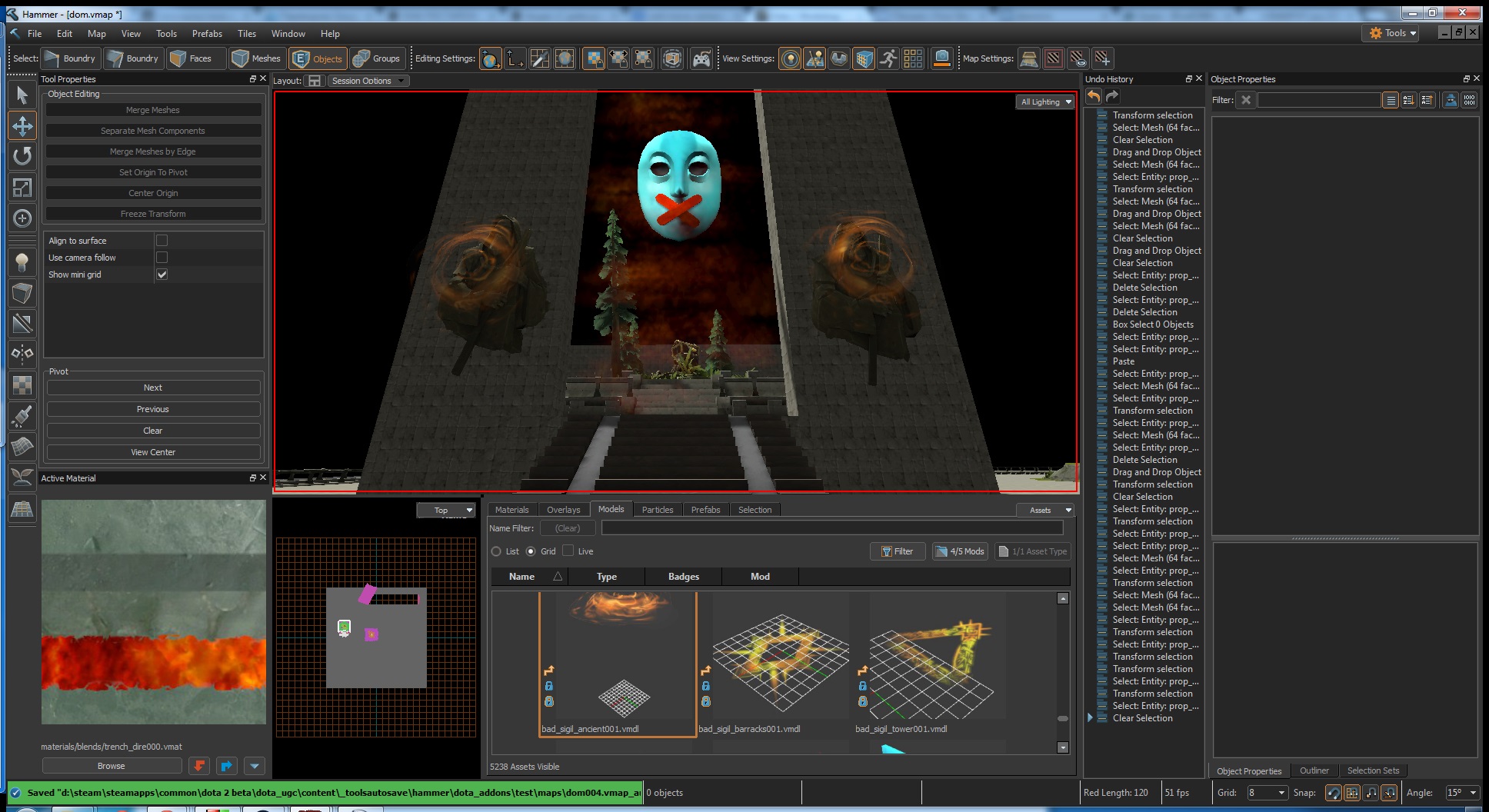
Task: Click the Browse material button
Action: click(x=112, y=766)
